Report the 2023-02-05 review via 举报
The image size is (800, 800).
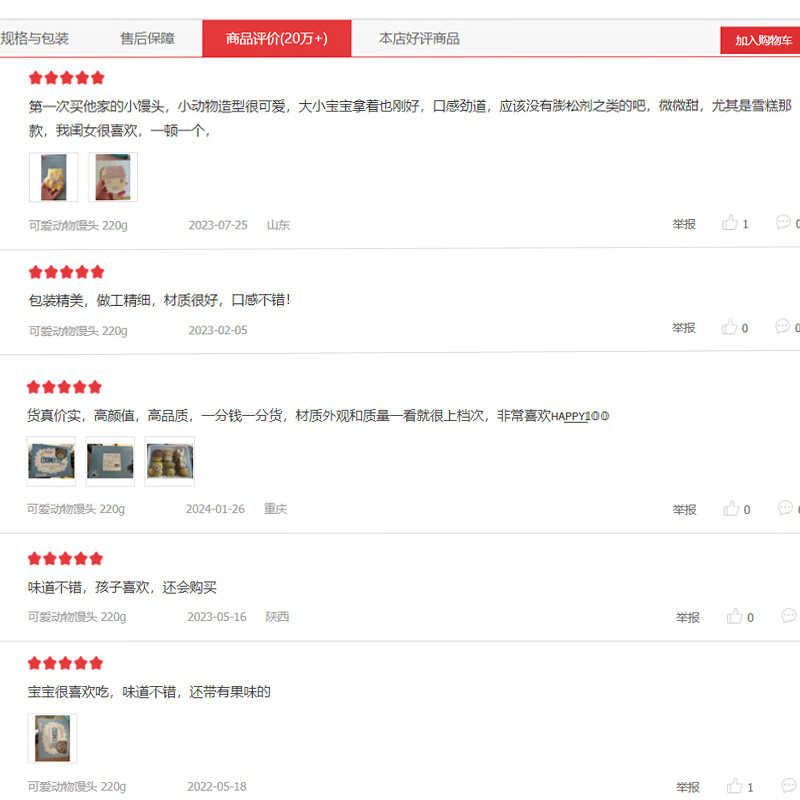click(x=684, y=328)
